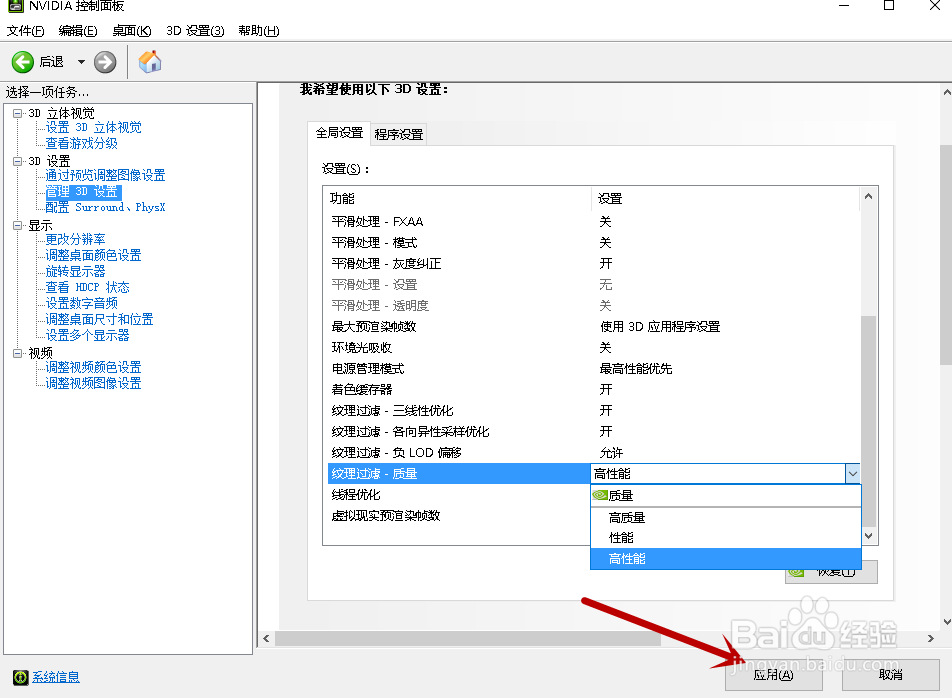Collapse the 3D 设置 tree node
The width and height of the screenshot is (952, 698).
tap(18, 161)
